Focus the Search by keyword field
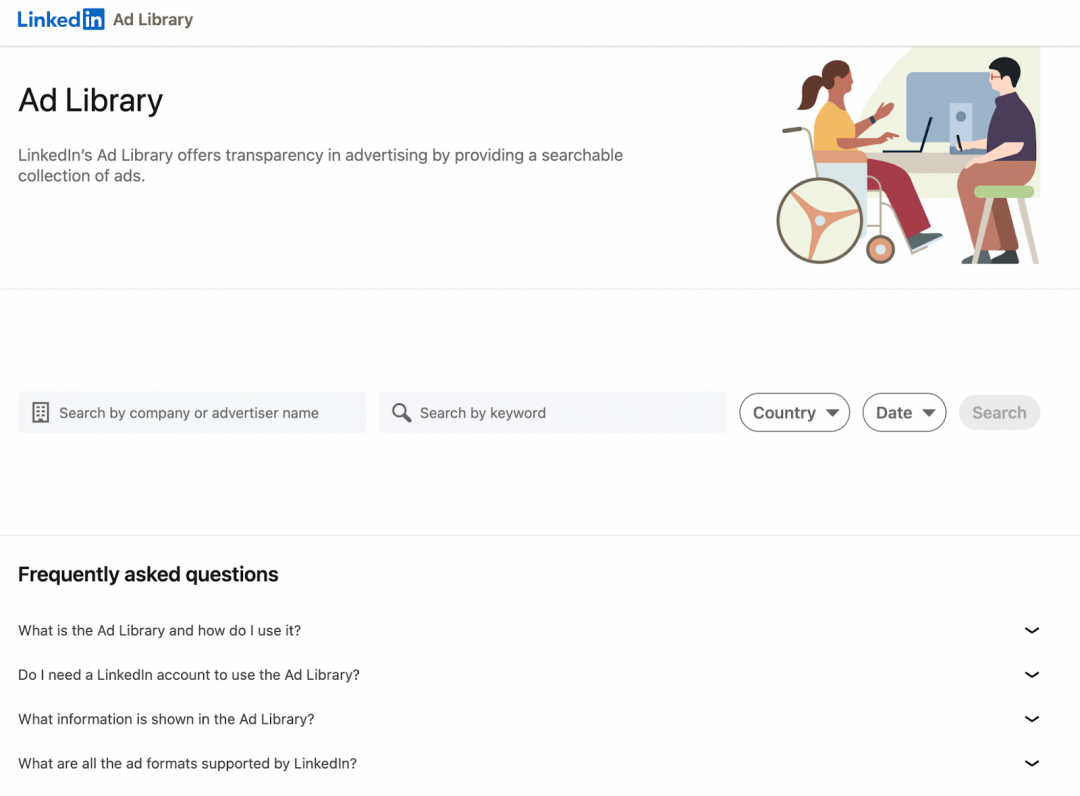1080x796 pixels. 552,412
